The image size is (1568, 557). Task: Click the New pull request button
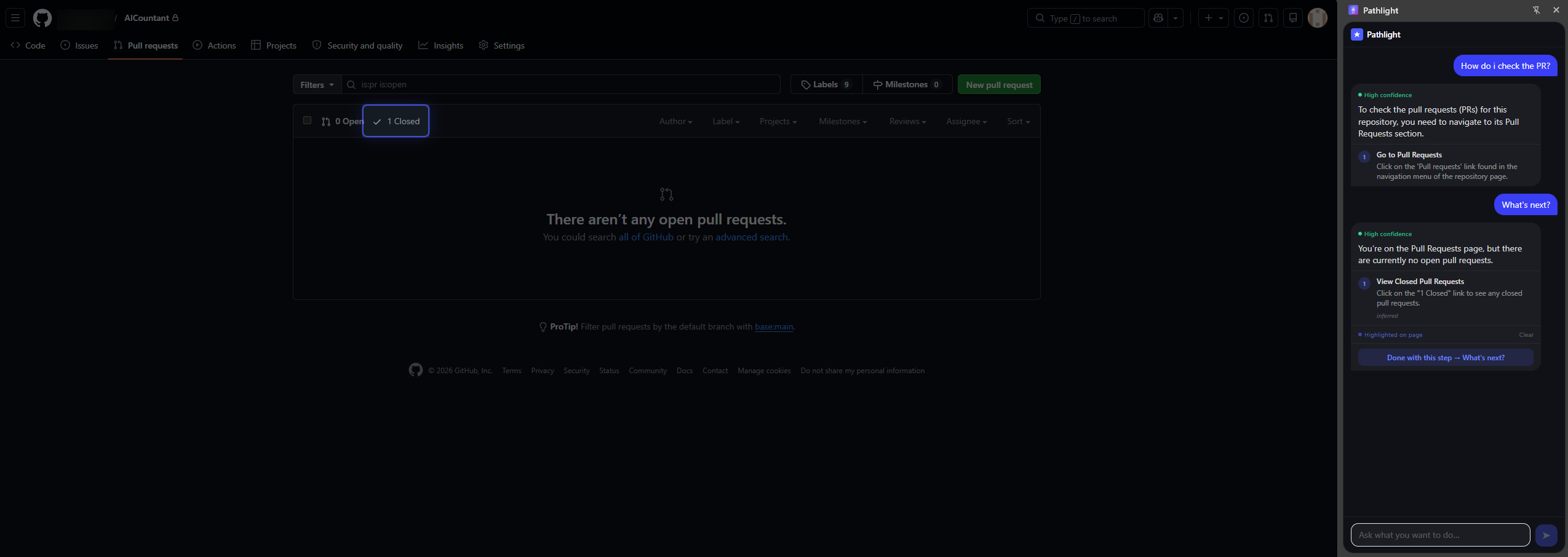998,84
